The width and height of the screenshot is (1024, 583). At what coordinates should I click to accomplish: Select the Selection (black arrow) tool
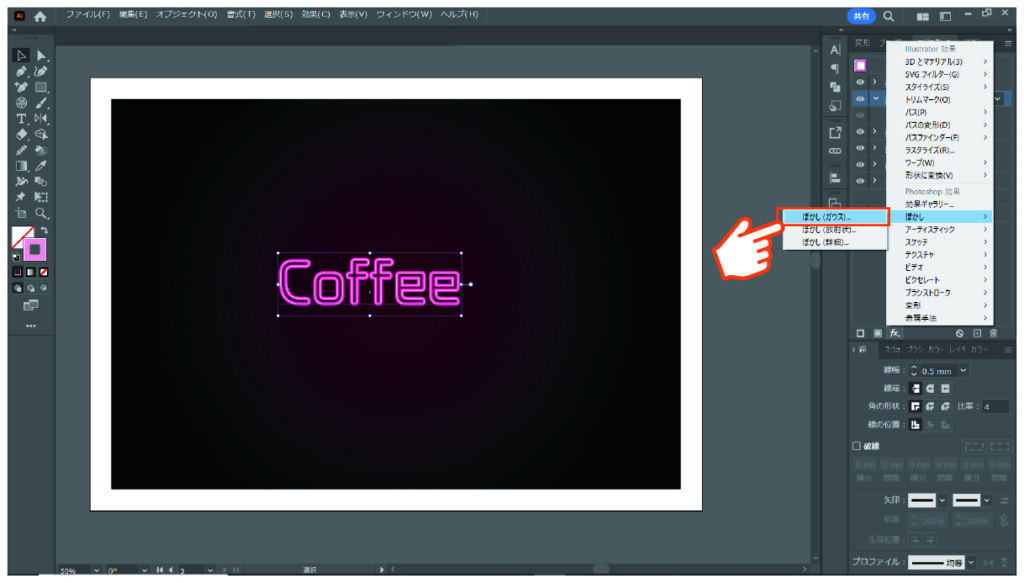(21, 55)
